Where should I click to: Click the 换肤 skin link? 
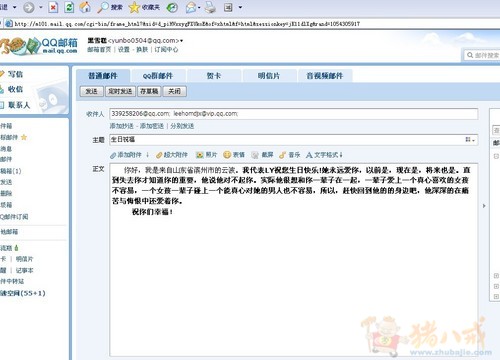142,50
